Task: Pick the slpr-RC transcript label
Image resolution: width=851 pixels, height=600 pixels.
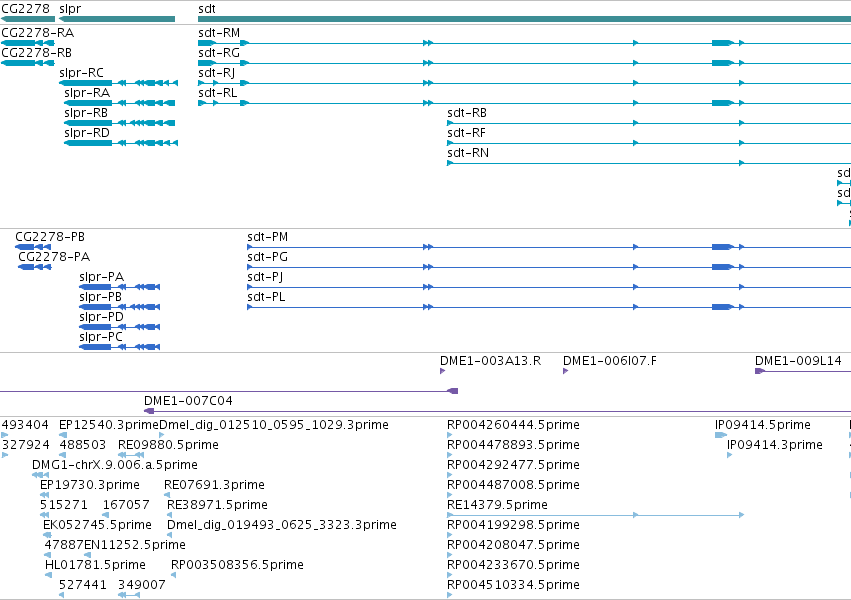Action: 81,73
